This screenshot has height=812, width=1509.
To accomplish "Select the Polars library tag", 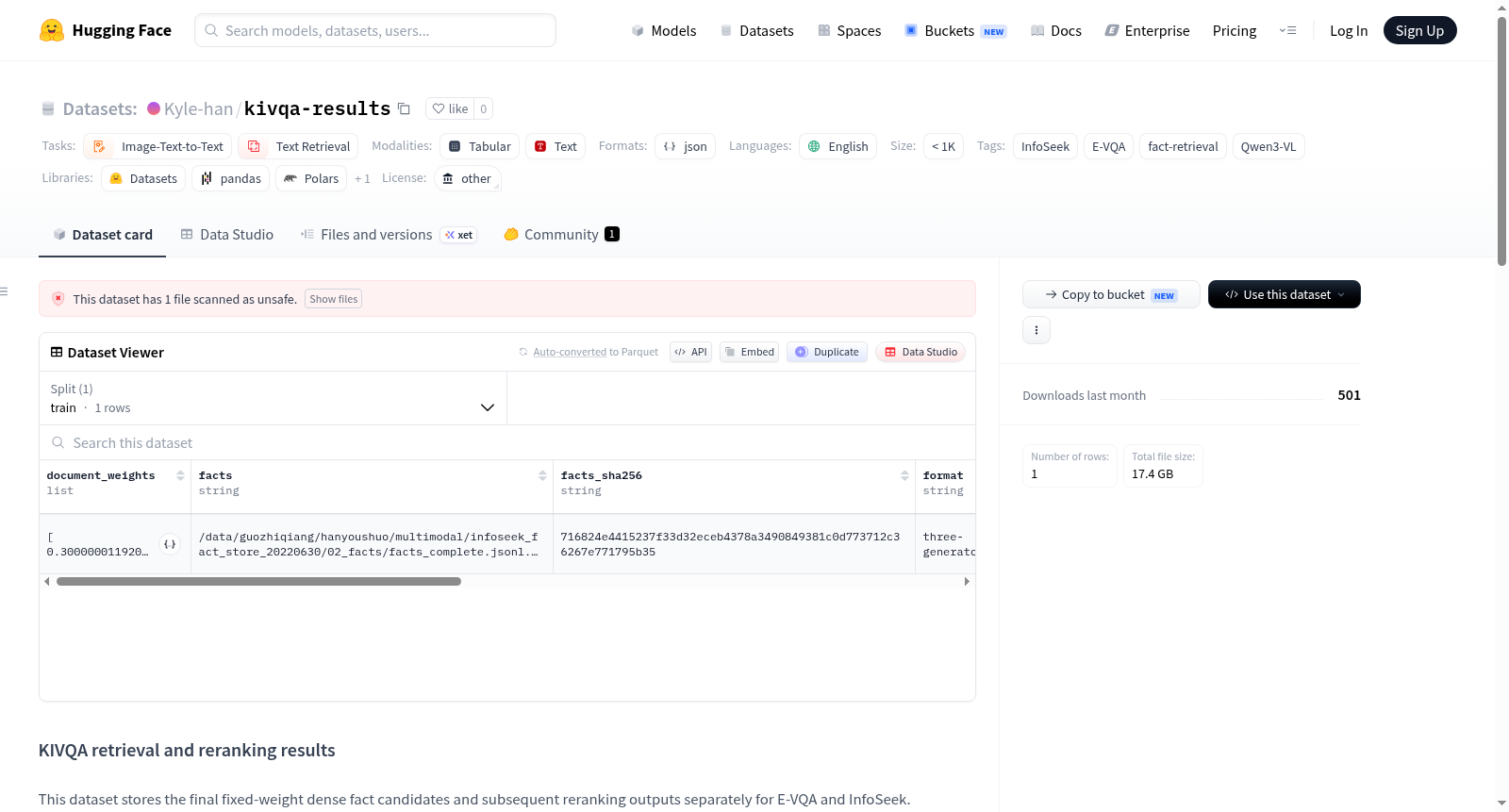I will (311, 178).
